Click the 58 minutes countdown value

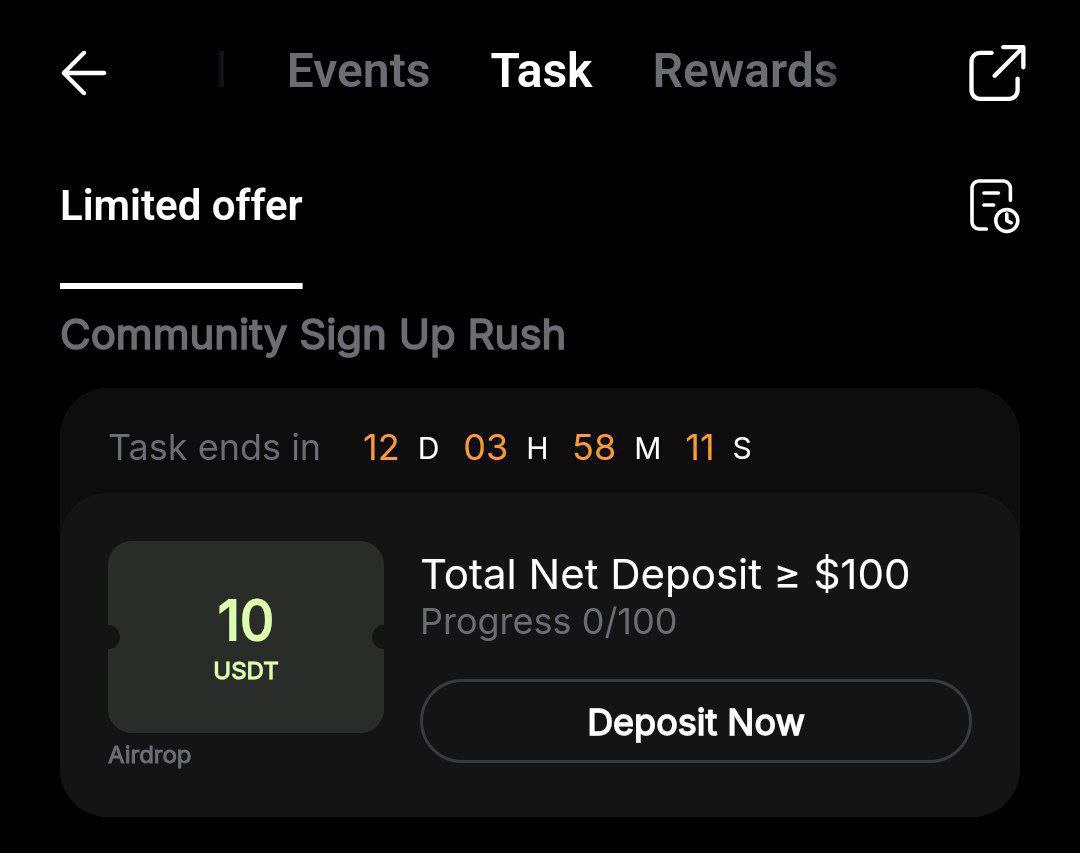(594, 448)
